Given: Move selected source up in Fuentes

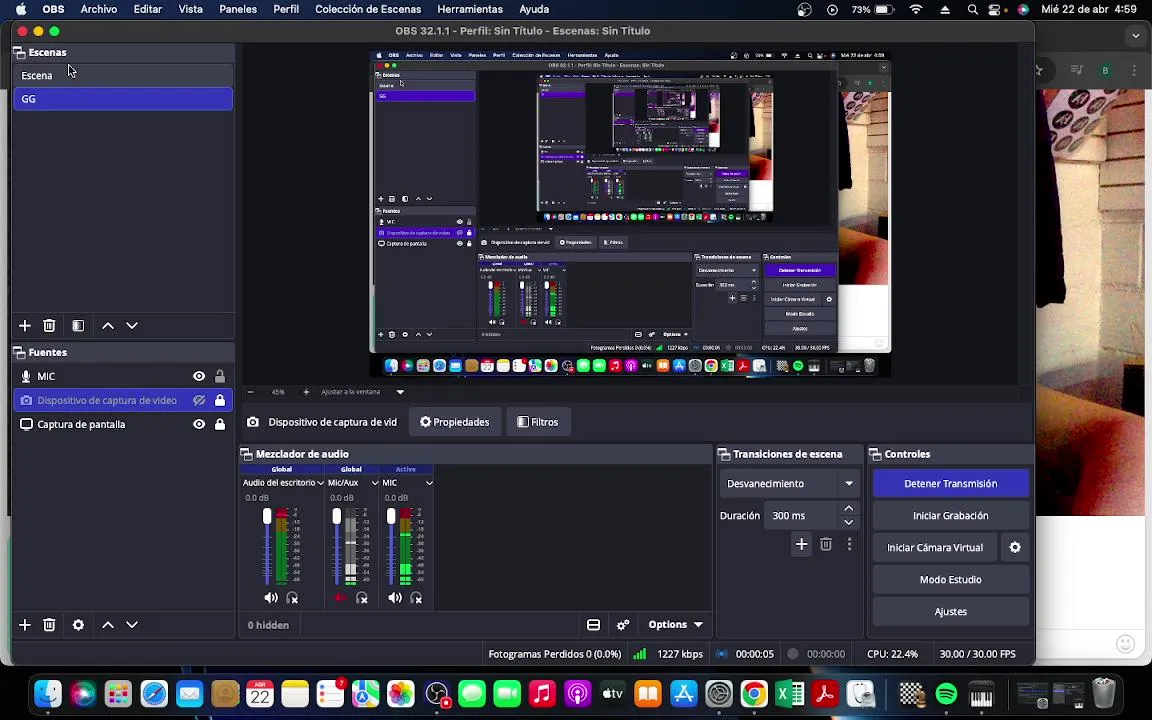Looking at the screenshot, I should 108,624.
